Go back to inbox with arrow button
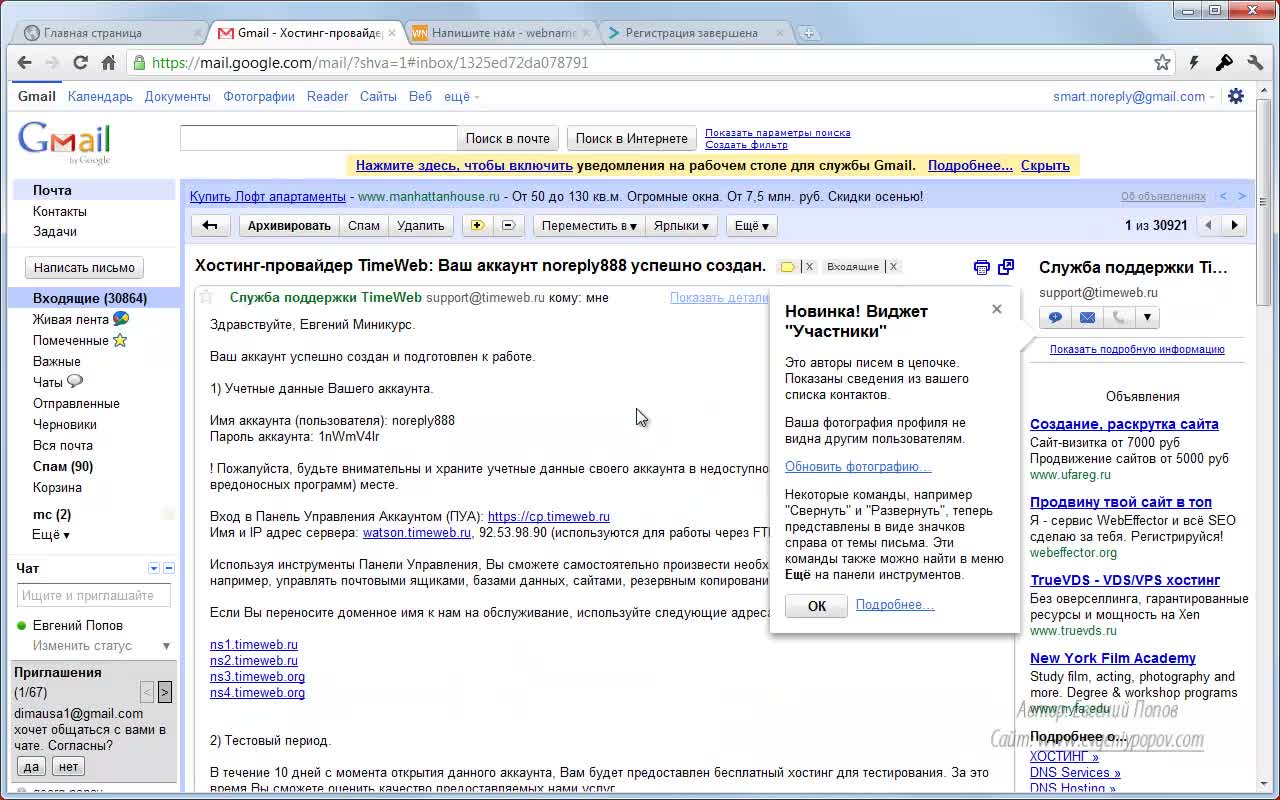 click(x=210, y=226)
